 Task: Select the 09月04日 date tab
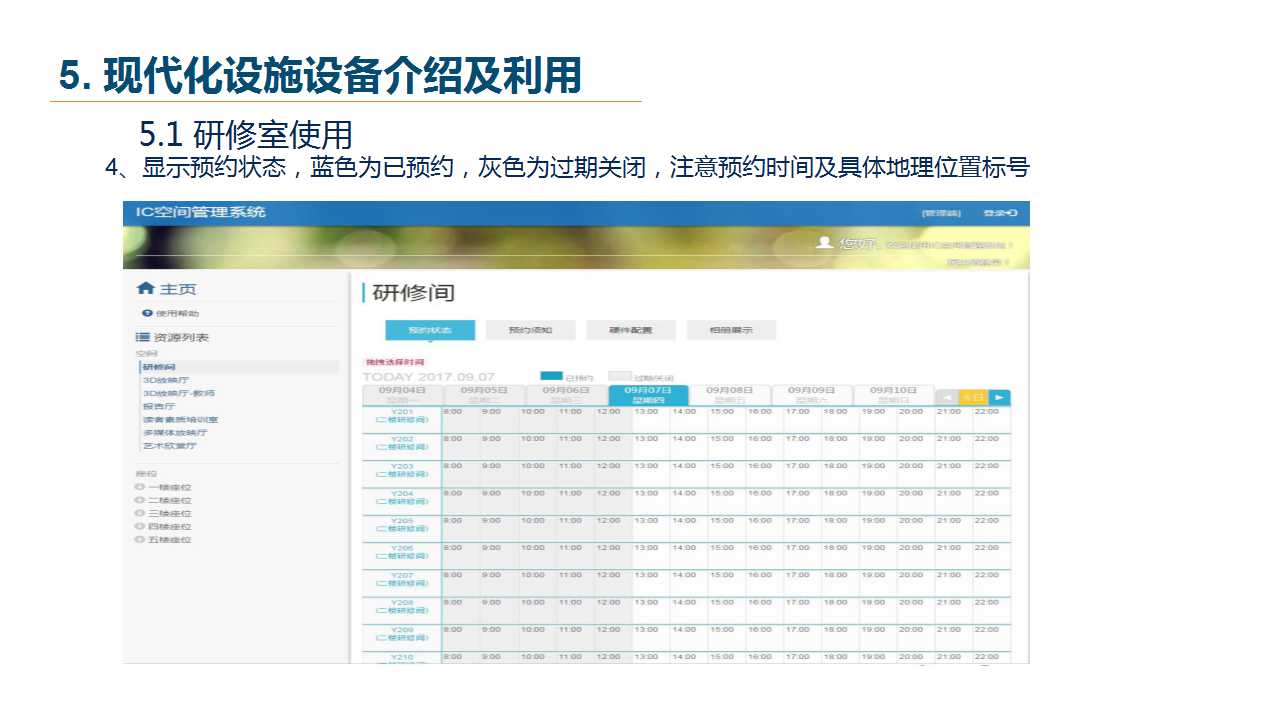pyautogui.click(x=402, y=395)
